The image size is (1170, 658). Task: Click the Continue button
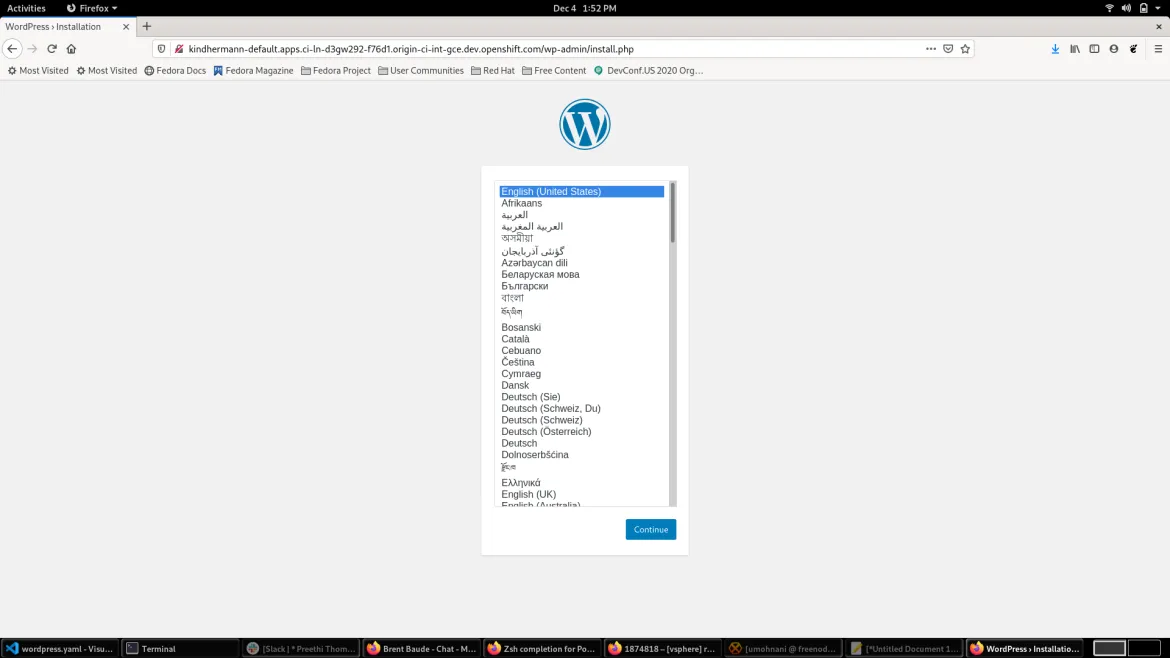point(651,530)
